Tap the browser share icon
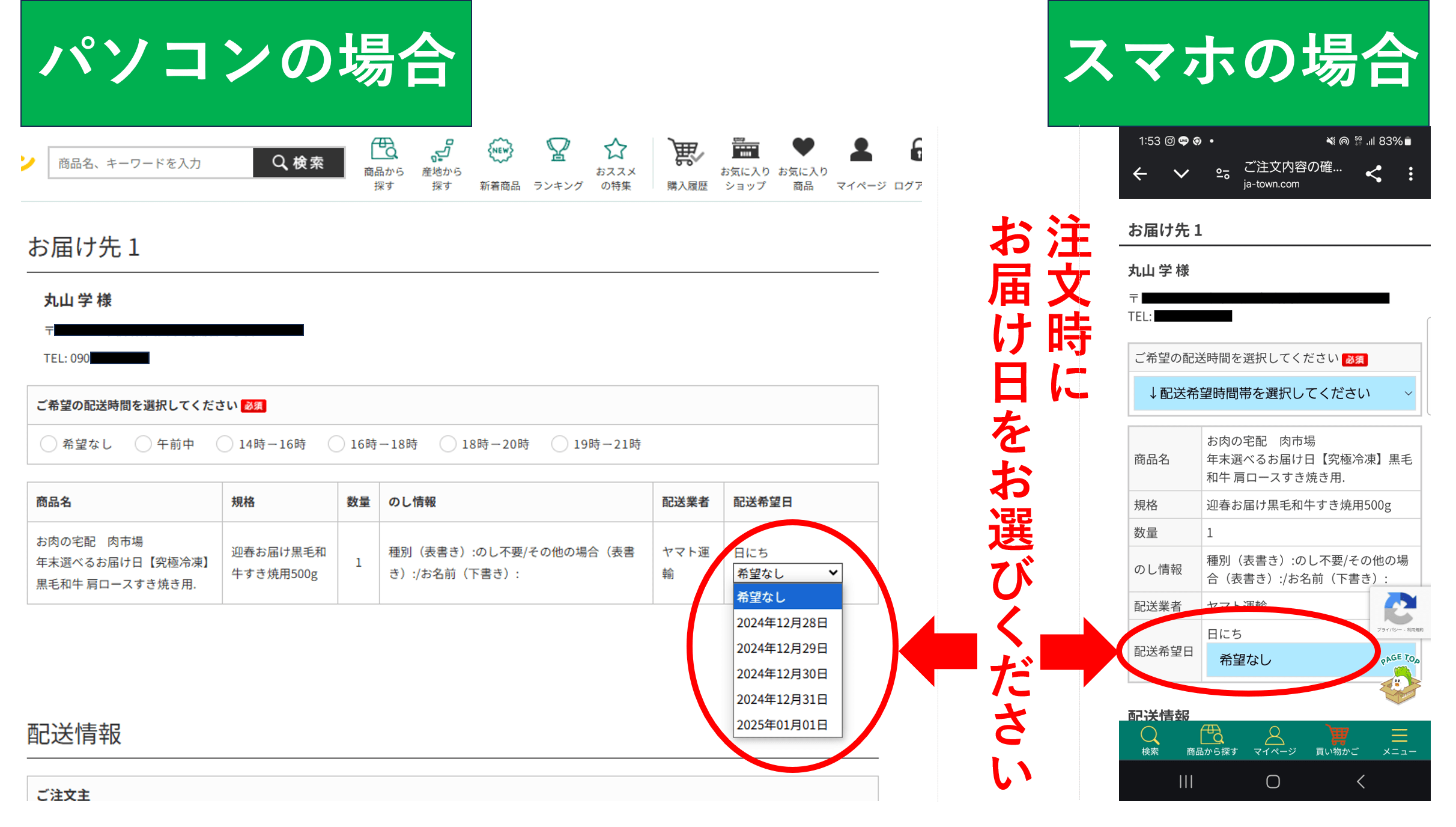Image resolution: width=1456 pixels, height=827 pixels. pyautogui.click(x=1373, y=174)
